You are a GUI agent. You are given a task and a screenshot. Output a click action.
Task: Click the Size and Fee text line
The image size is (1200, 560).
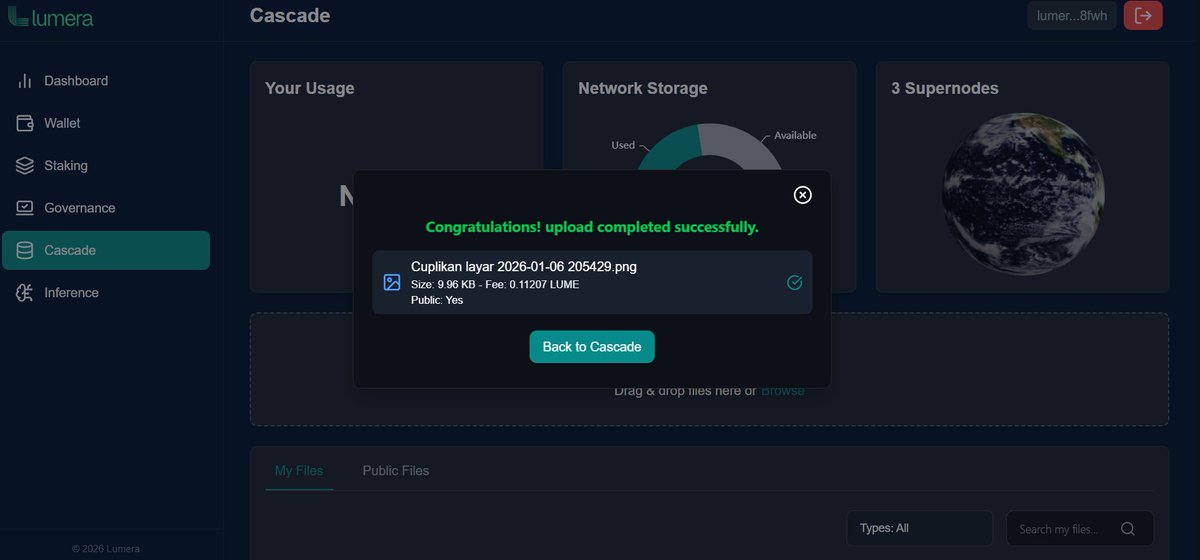click(495, 284)
